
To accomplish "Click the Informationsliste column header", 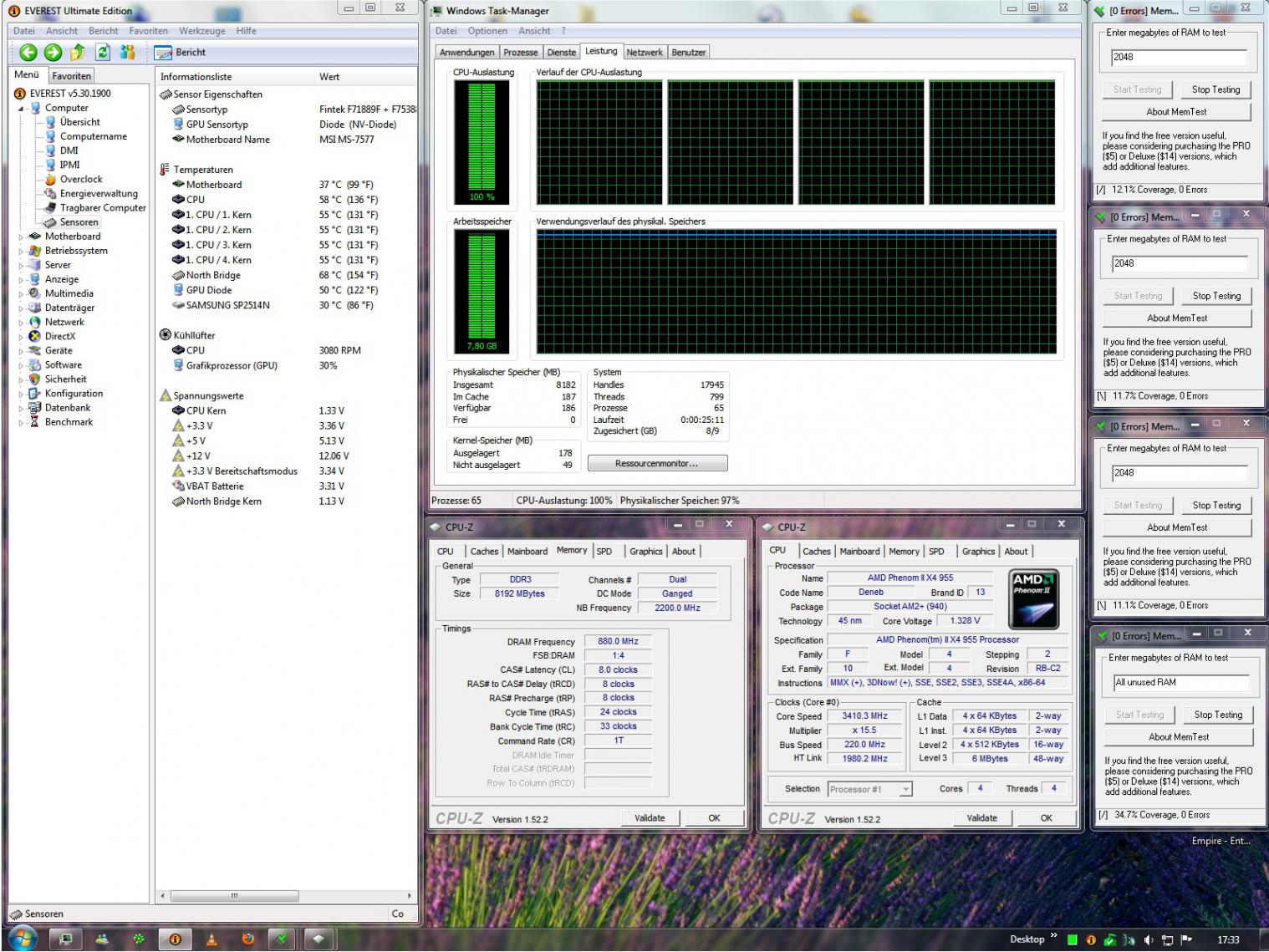I will point(236,77).
